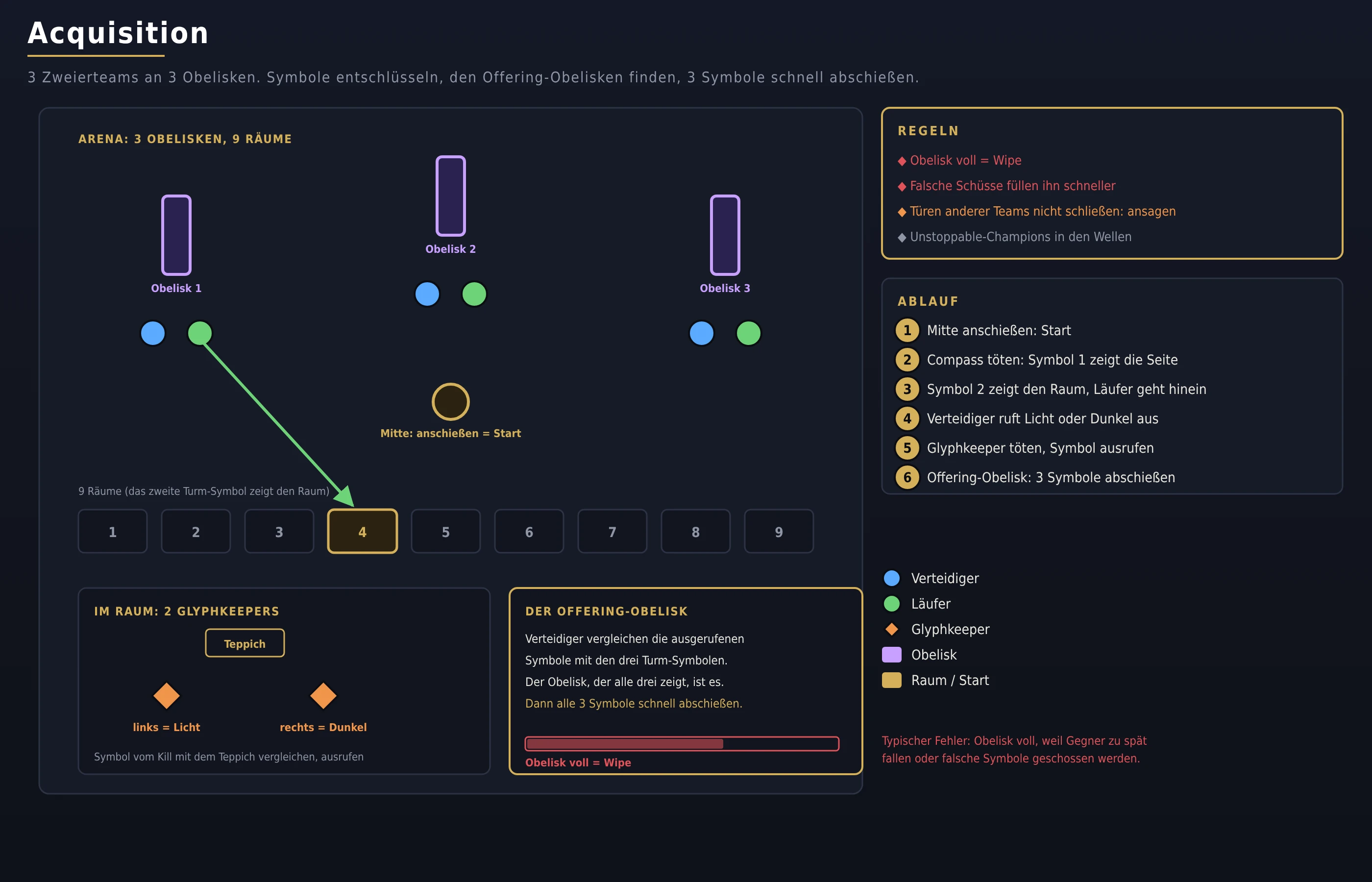Click 'Compass töten: Symbol 1 zeigt die Seite'
The width and height of the screenshot is (1372, 882).
click(1052, 360)
